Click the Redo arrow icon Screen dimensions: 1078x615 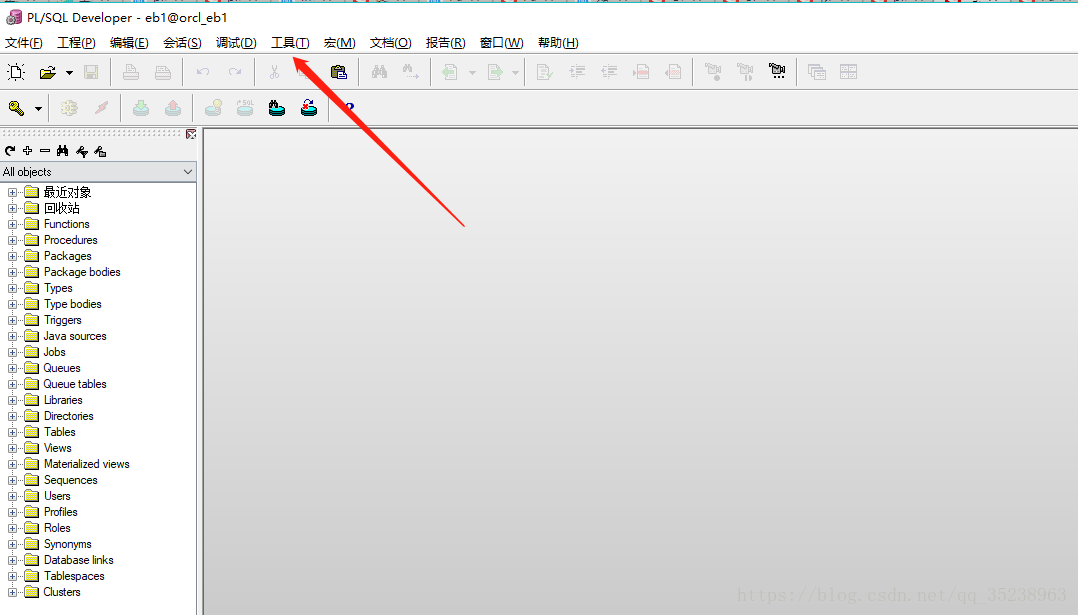pyautogui.click(x=235, y=72)
